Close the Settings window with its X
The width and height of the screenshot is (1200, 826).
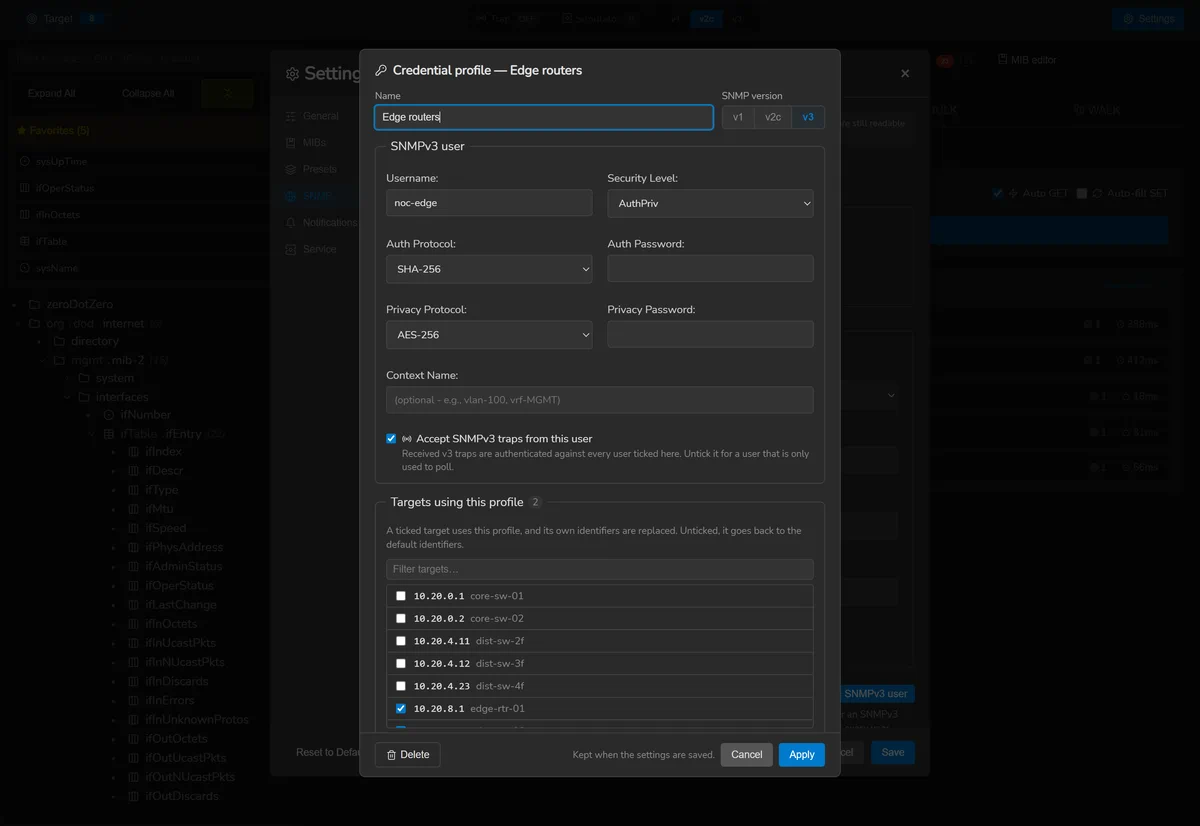[905, 73]
